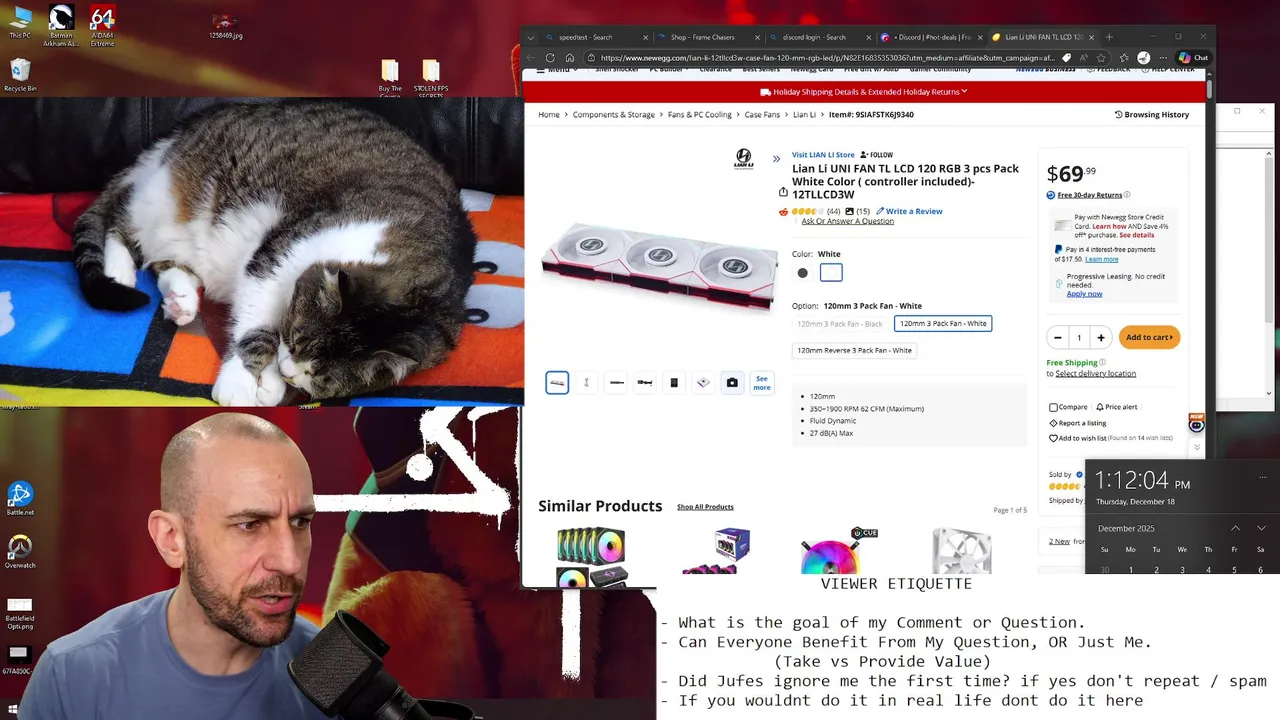Screen dimensions: 1280x720
Task: Decrease quantity with minus button
Action: tap(1057, 338)
